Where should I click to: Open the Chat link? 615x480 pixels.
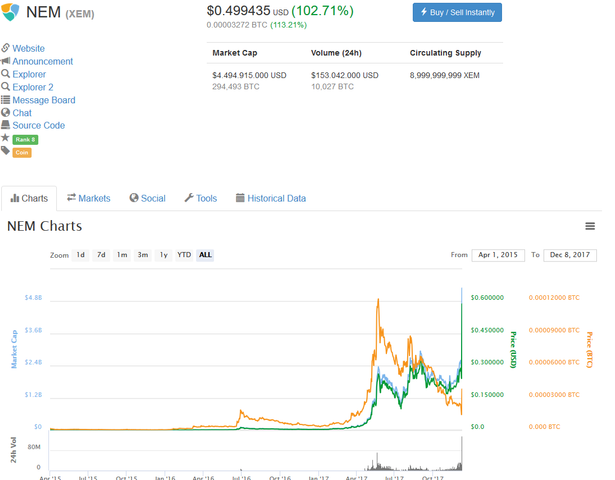click(22, 113)
